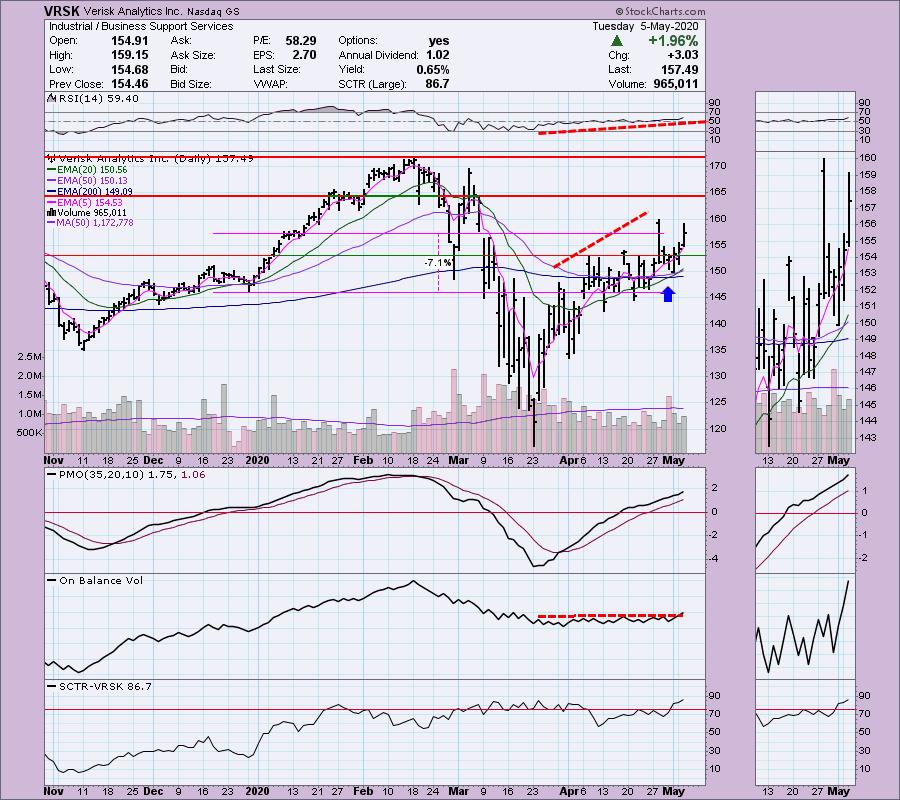This screenshot has width=900, height=800.
Task: Click the 165 price axis label
Action: point(718,192)
